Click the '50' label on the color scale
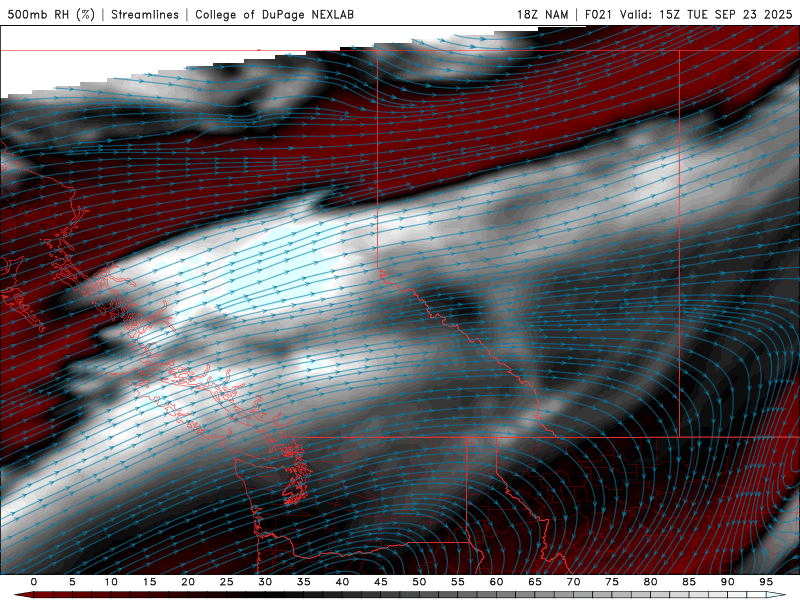The height and width of the screenshot is (600, 800). 419,582
